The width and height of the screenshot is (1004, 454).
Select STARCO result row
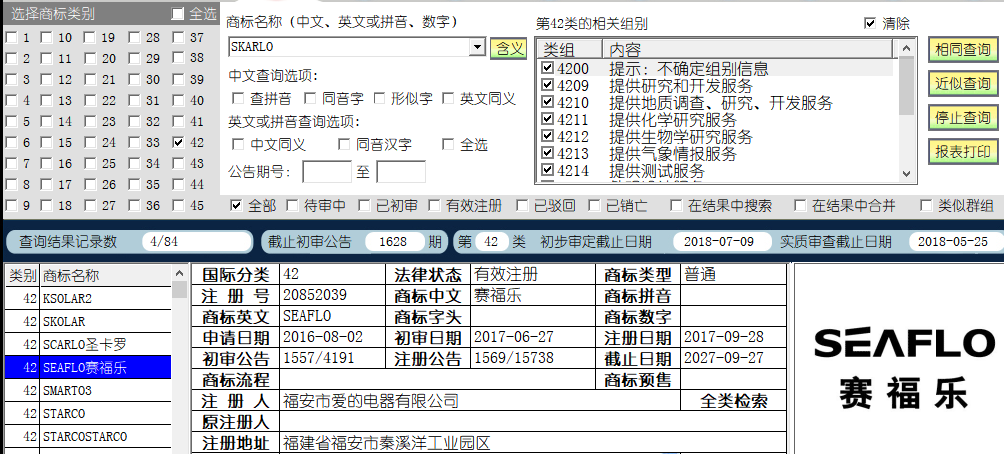click(x=88, y=414)
